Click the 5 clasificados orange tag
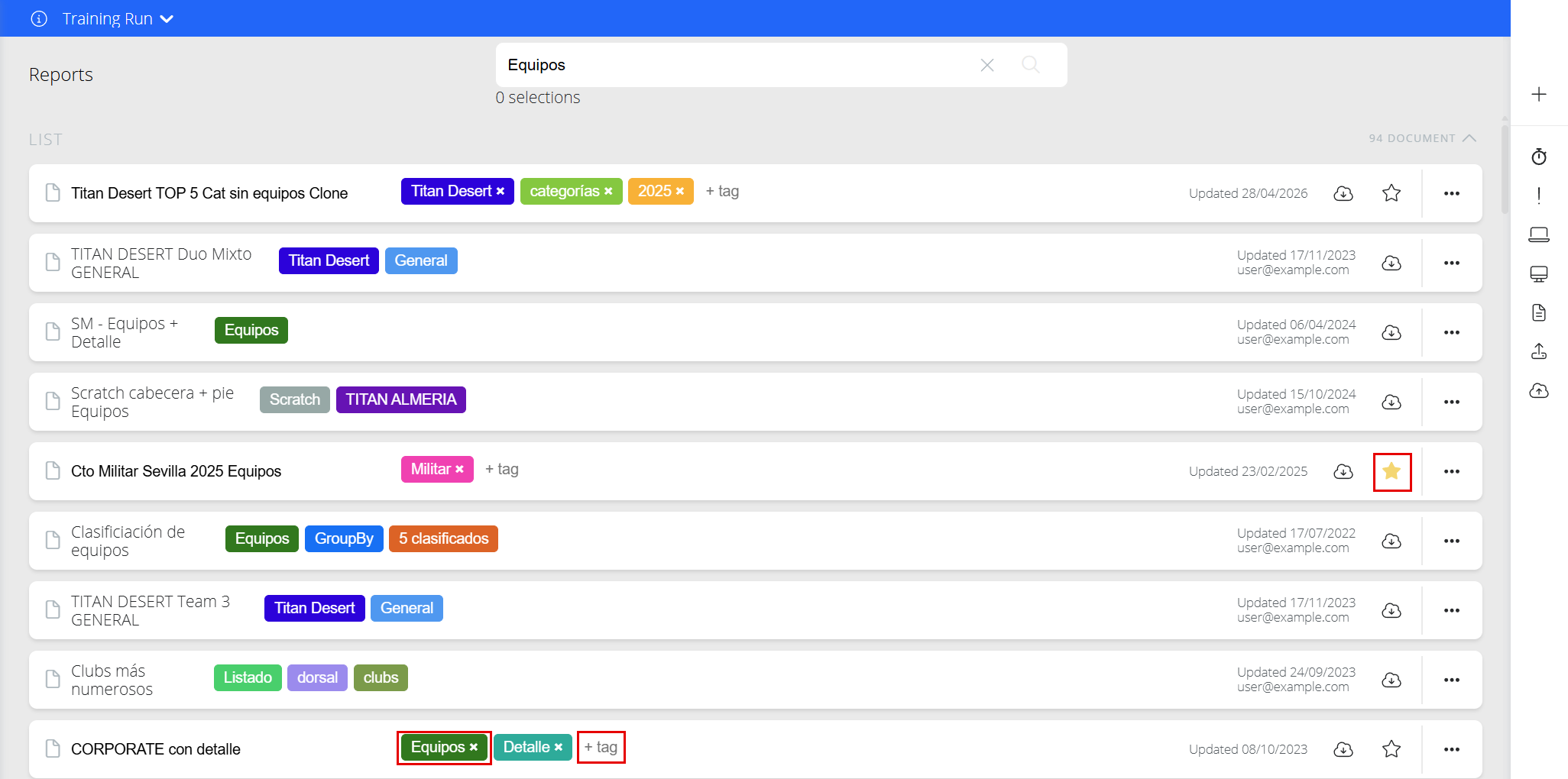 click(443, 538)
